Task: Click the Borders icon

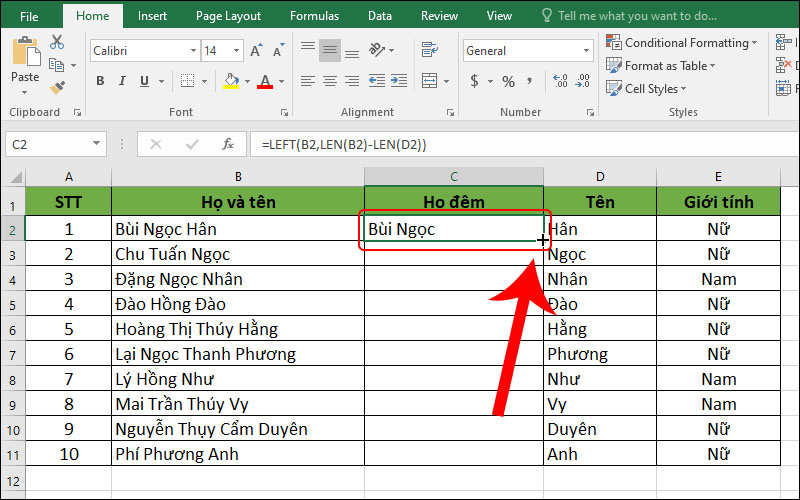Action: click(187, 81)
